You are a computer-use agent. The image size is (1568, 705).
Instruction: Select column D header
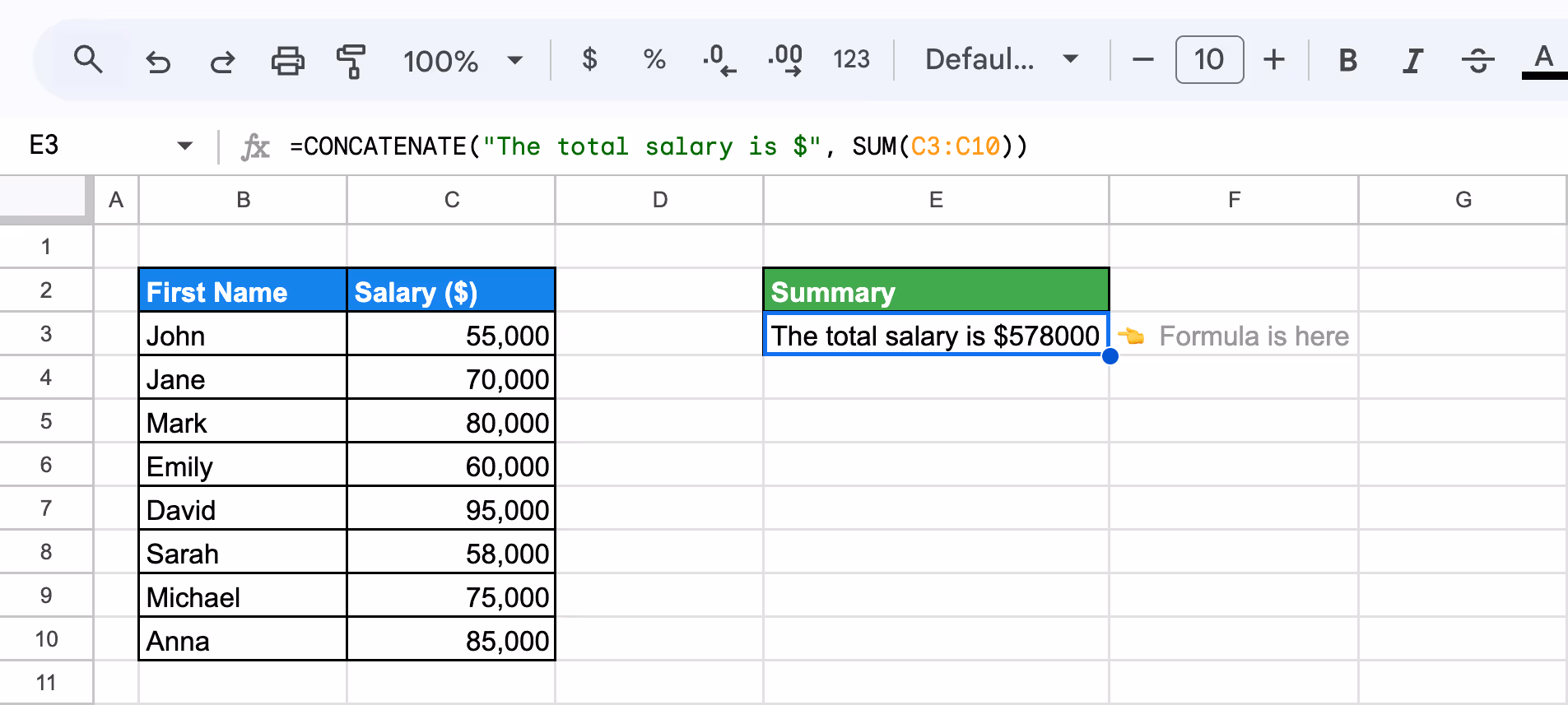659,200
